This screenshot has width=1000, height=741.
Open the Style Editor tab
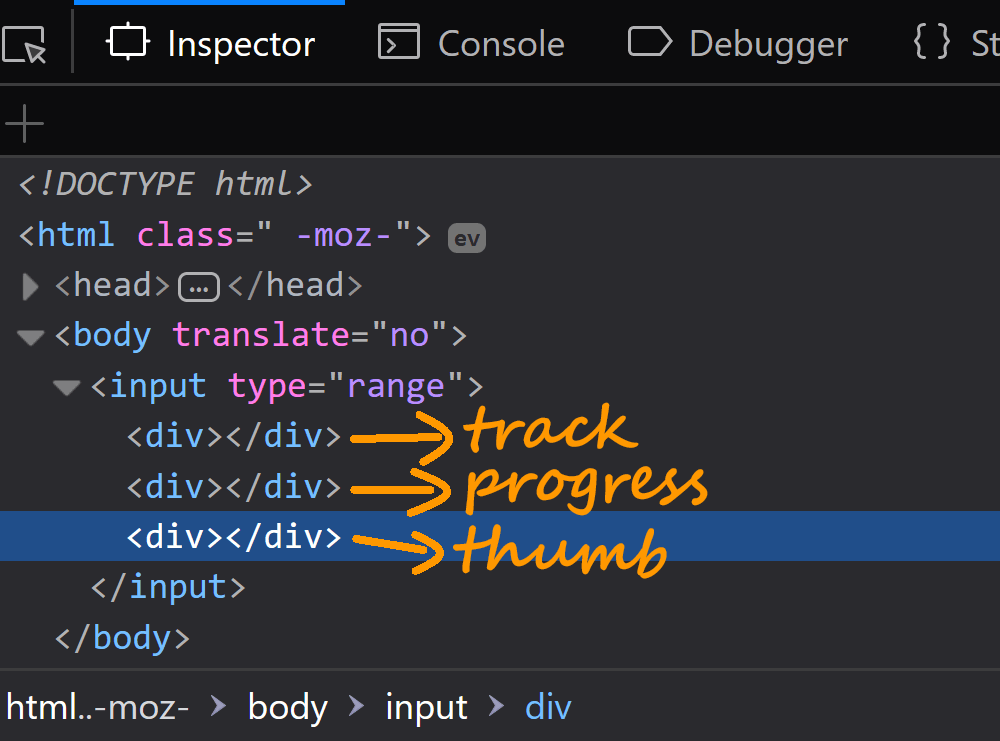(x=955, y=44)
